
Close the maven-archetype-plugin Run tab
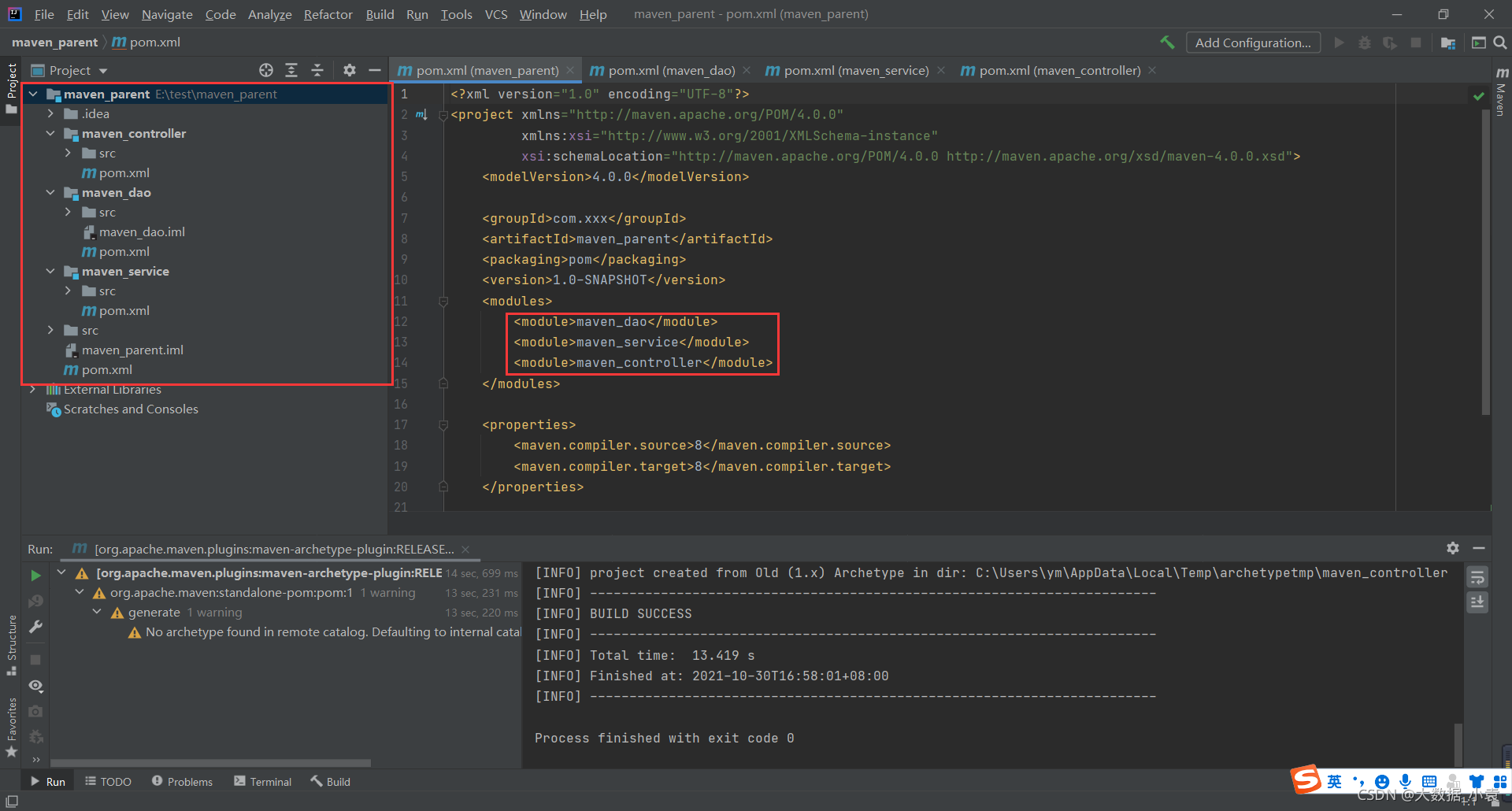pos(465,549)
